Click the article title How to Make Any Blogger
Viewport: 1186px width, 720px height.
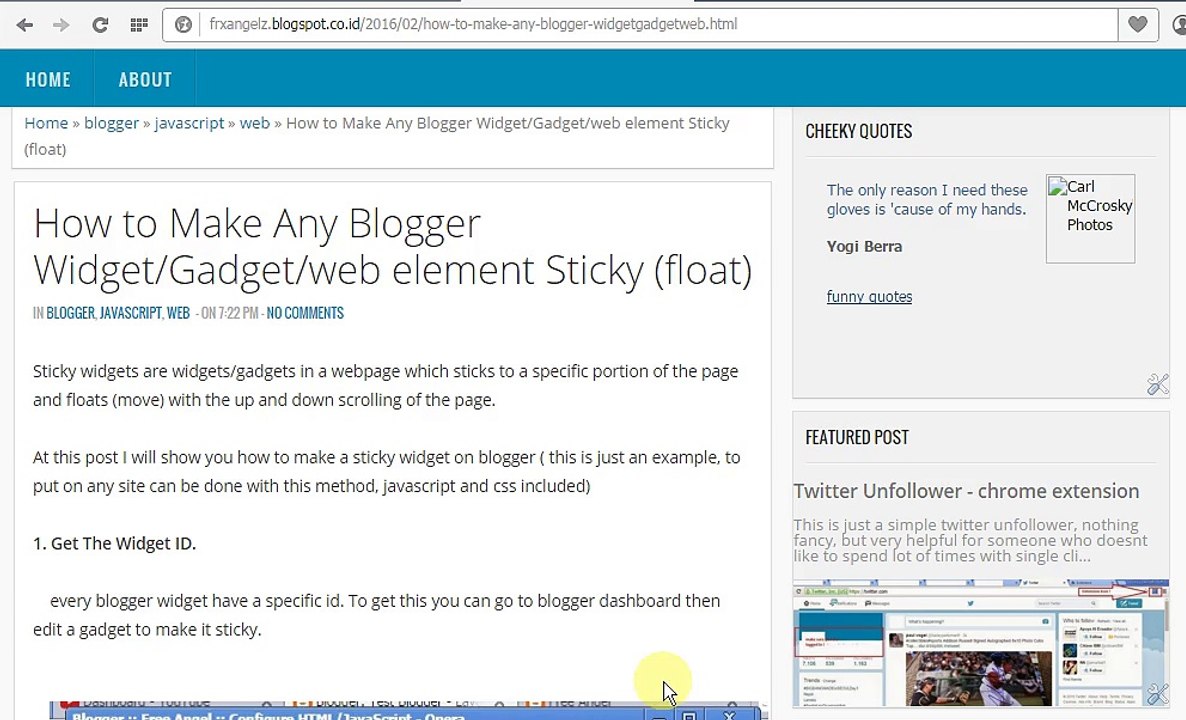(393, 246)
